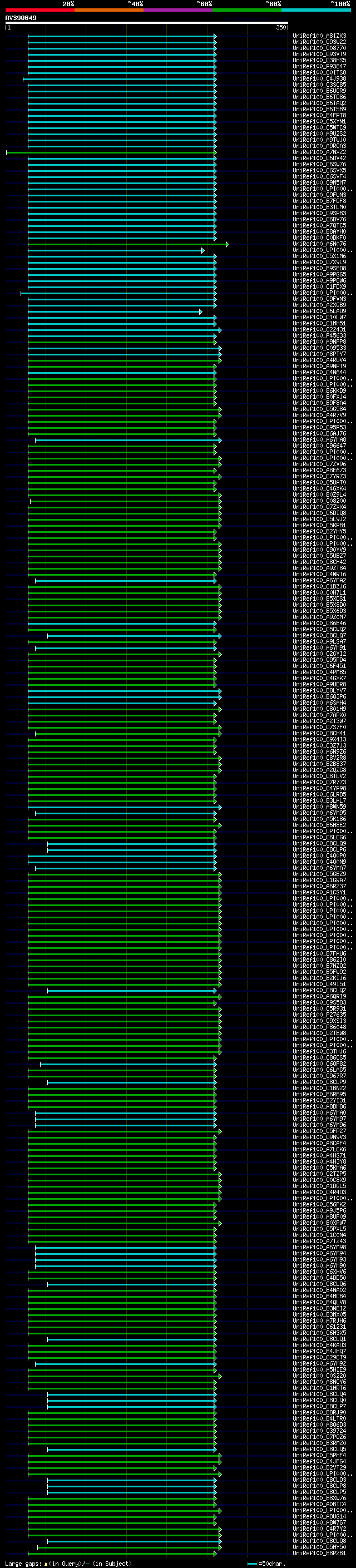
Task: Select the UniRef100_Q9M5M7 label
Action: click(x=319, y=182)
